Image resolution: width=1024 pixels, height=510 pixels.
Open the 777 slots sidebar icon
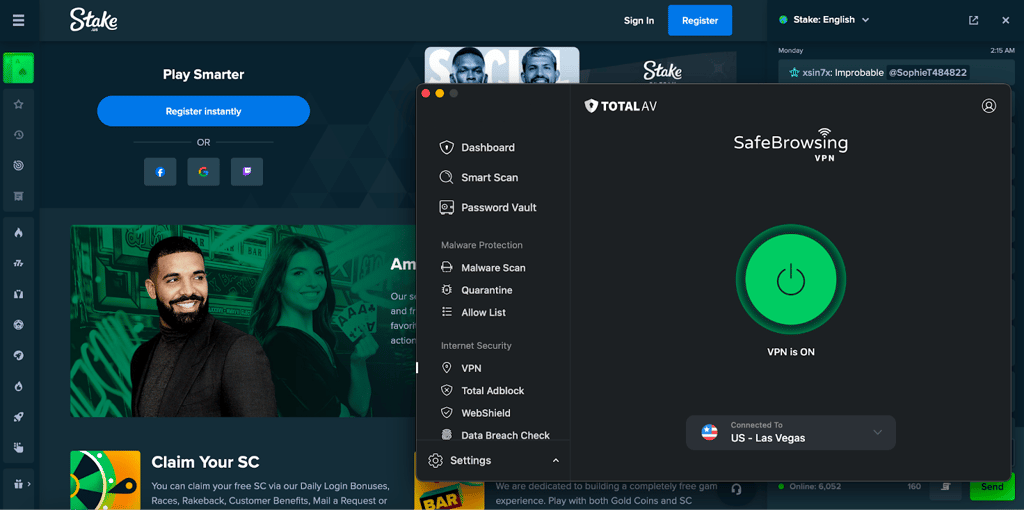[x=19, y=263]
